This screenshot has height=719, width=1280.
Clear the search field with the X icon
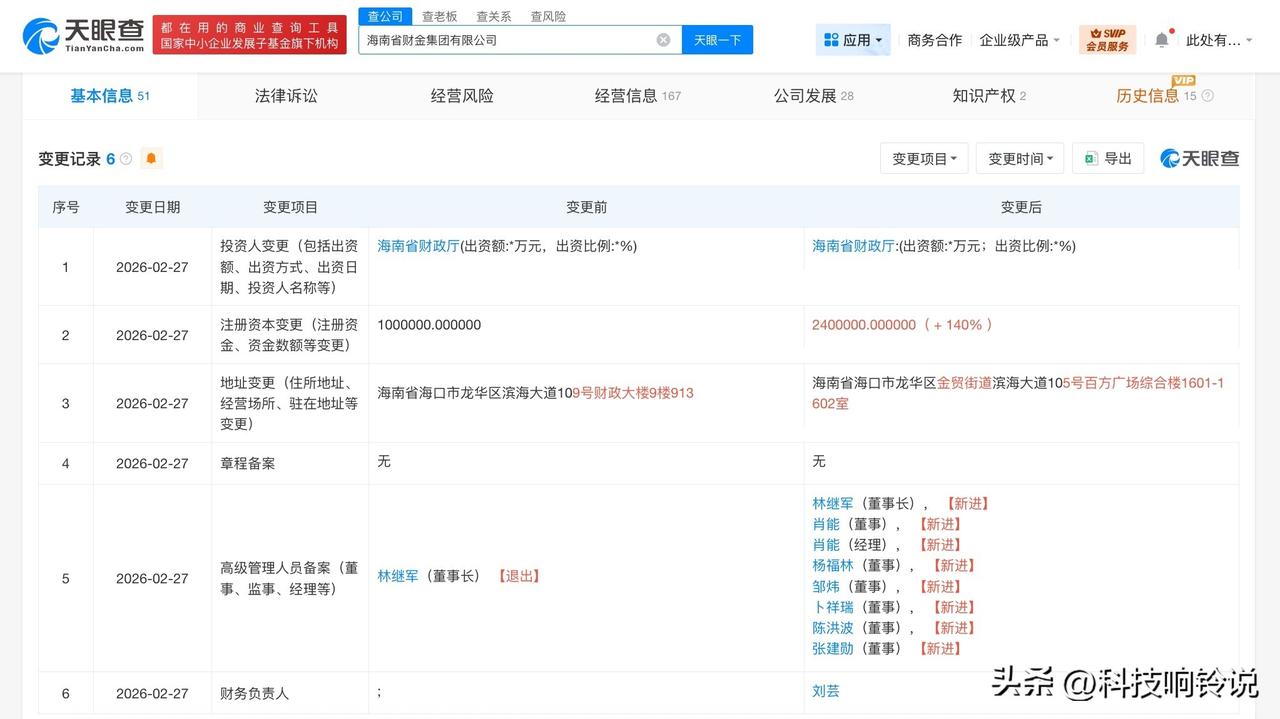[x=663, y=40]
